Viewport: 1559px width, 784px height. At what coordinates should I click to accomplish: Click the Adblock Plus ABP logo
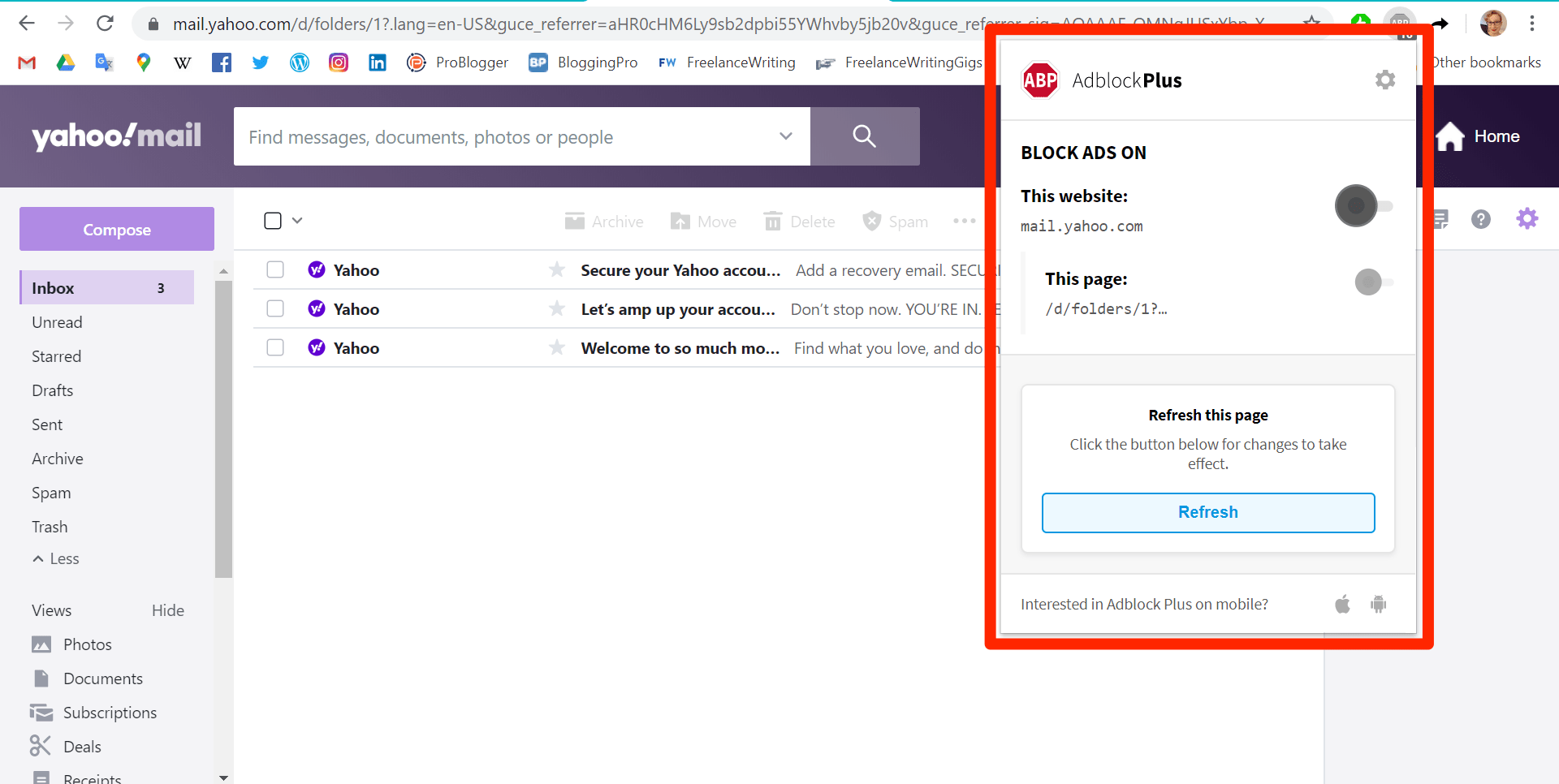click(x=1040, y=80)
